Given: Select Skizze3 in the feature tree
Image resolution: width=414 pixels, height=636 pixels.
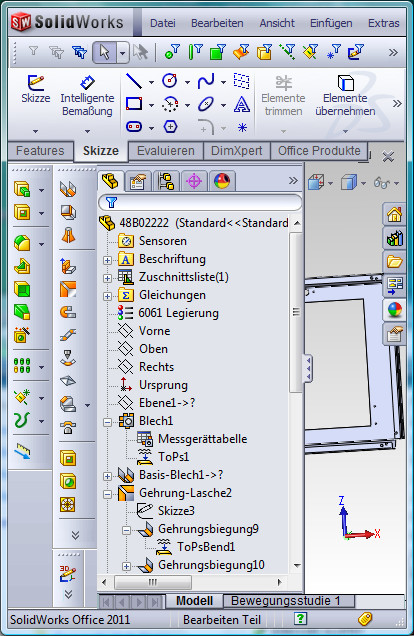Looking at the screenshot, I should [x=176, y=511].
